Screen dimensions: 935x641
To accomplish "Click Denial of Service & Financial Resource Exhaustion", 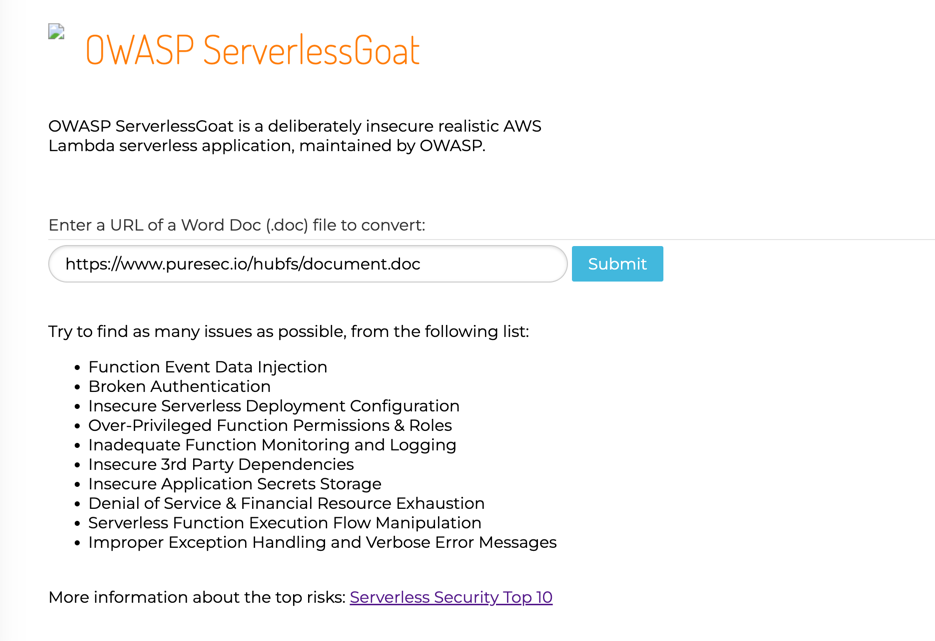I will (285, 503).
